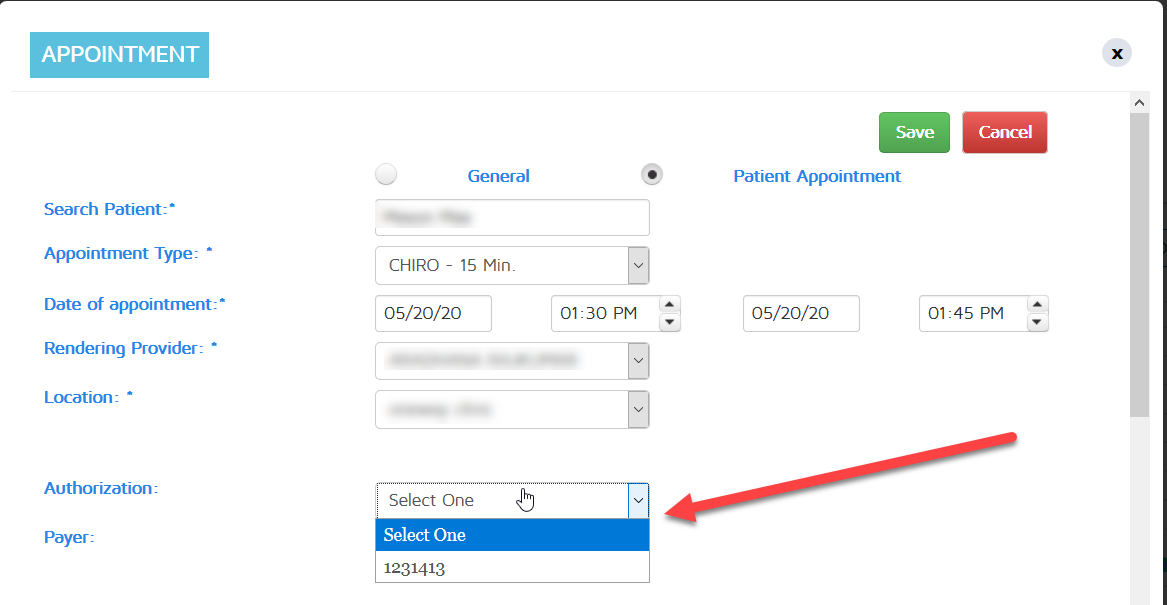Decrease end time 01:45 PM down arrow
Screen dimensions: 1167x605
(x=1038, y=322)
